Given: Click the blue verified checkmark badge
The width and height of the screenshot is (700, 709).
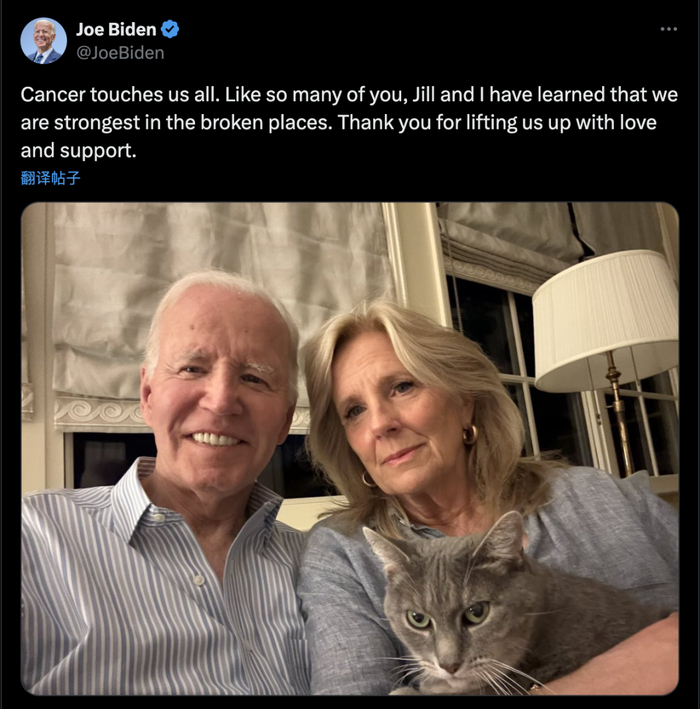Looking at the screenshot, I should (x=171, y=30).
